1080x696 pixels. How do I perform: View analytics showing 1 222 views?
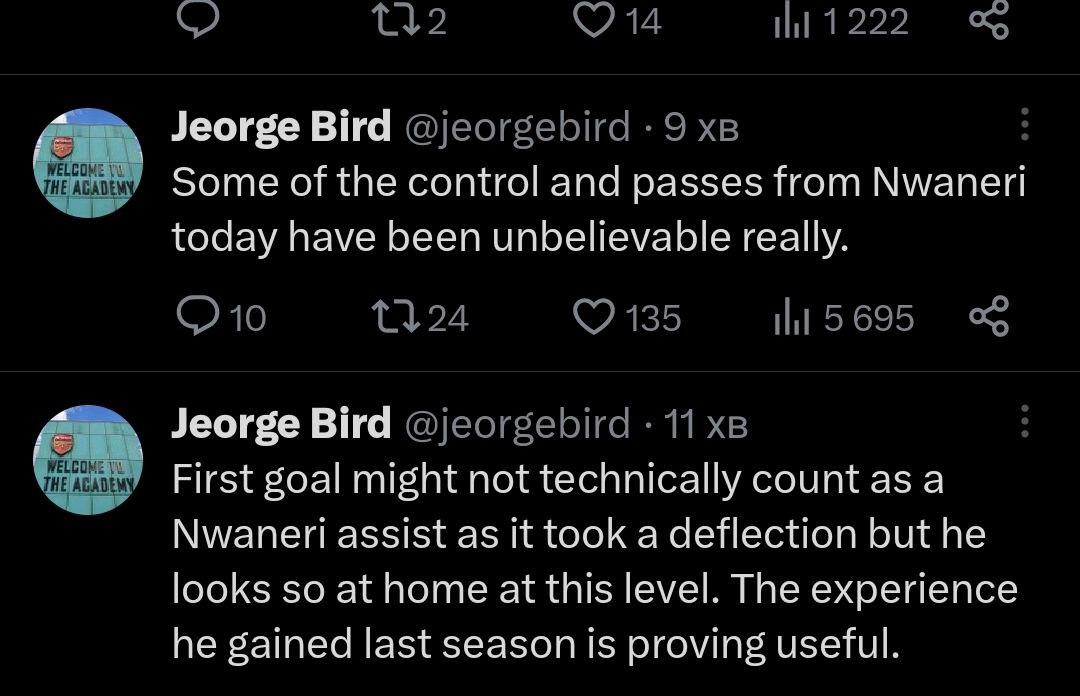pyautogui.click(x=790, y=20)
